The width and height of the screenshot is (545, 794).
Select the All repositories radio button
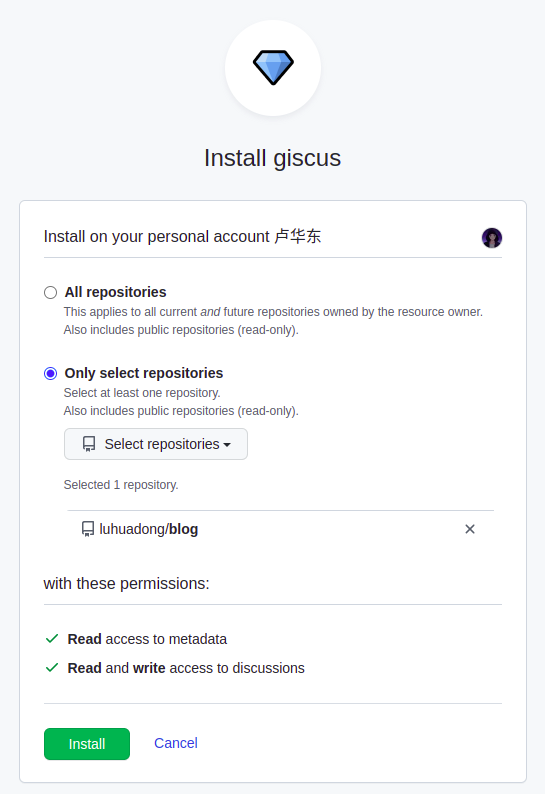[x=50, y=292]
